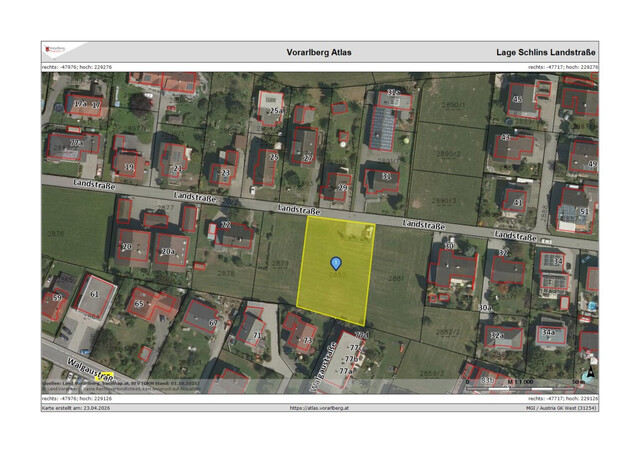Click the Lage Schlins Landstraße heading
The height and width of the screenshot is (453, 640).
pyautogui.click(x=546, y=51)
